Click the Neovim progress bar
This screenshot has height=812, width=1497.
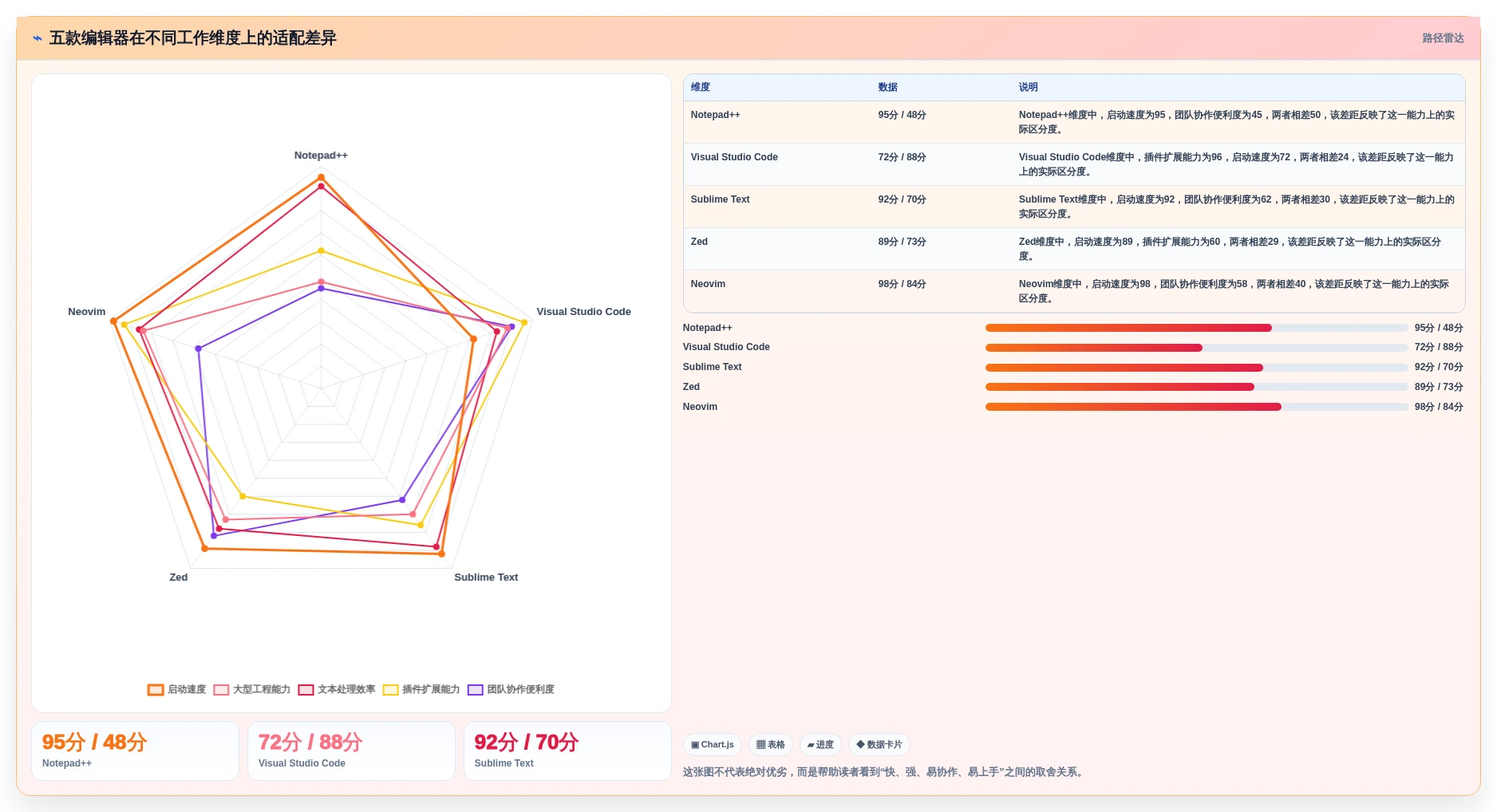click(1196, 407)
